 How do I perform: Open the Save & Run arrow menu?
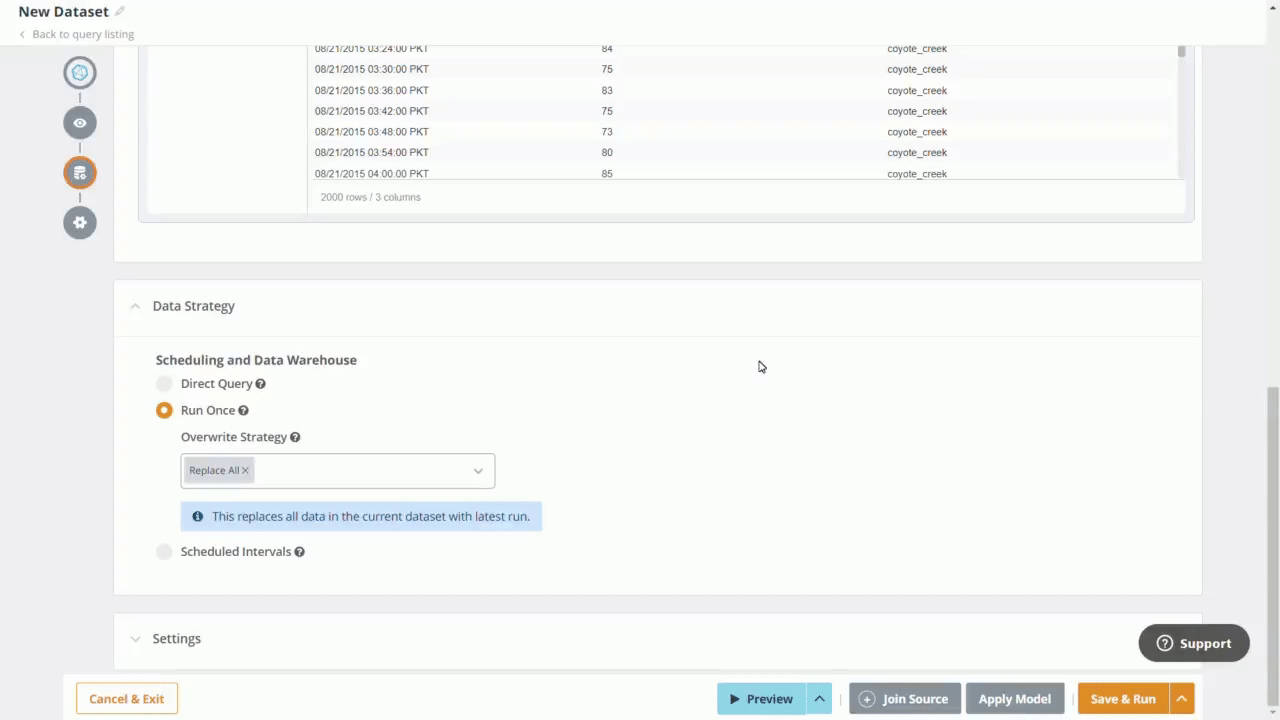click(1181, 699)
